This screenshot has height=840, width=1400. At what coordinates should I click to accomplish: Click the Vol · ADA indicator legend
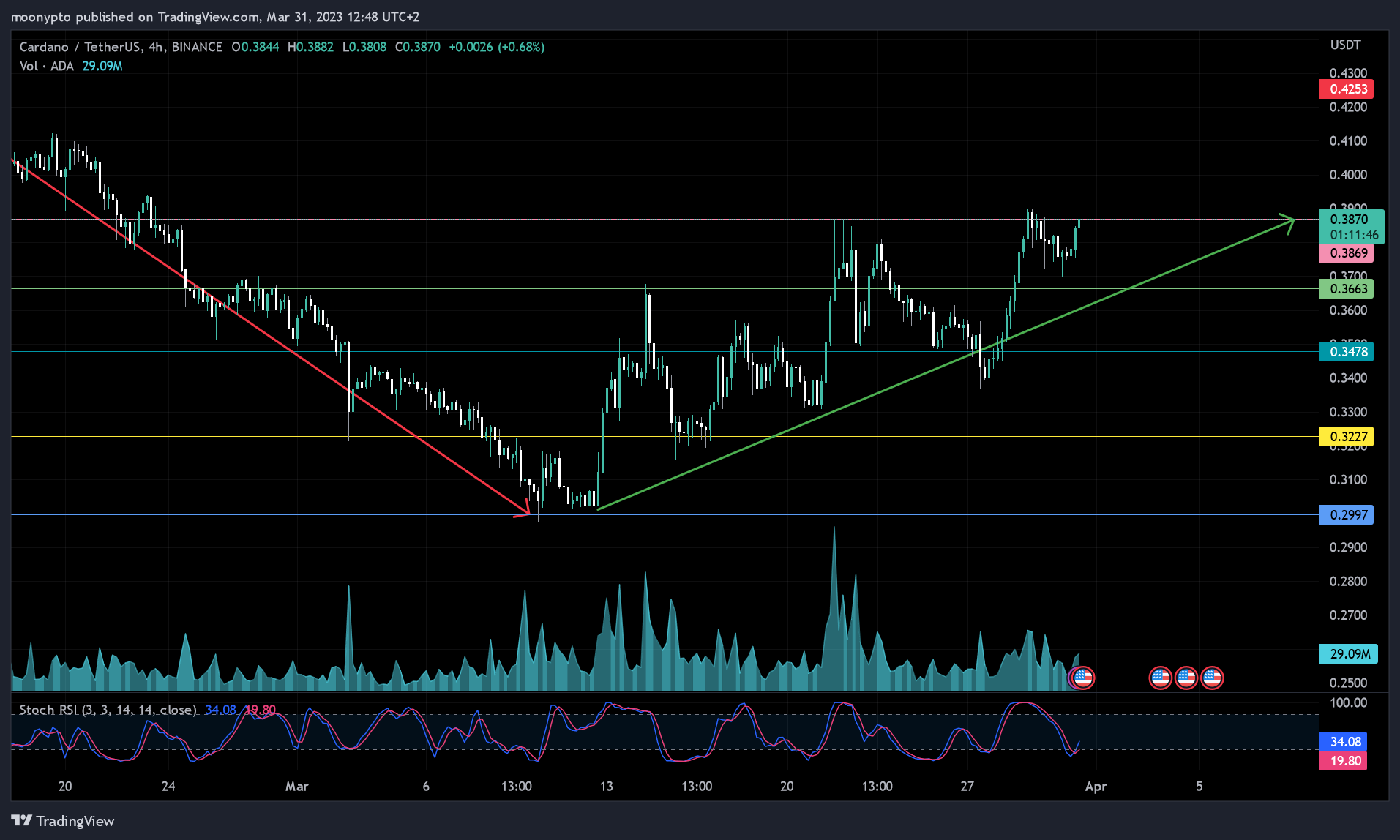pos(46,66)
